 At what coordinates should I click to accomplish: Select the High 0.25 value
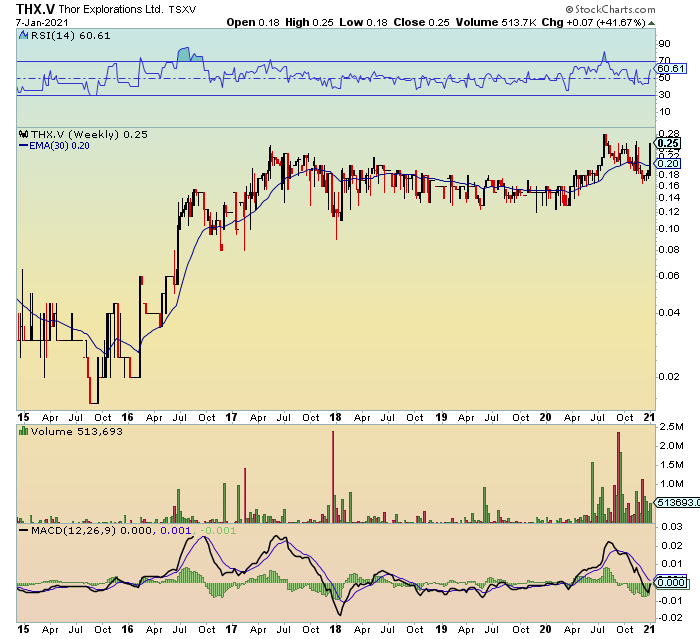point(309,22)
